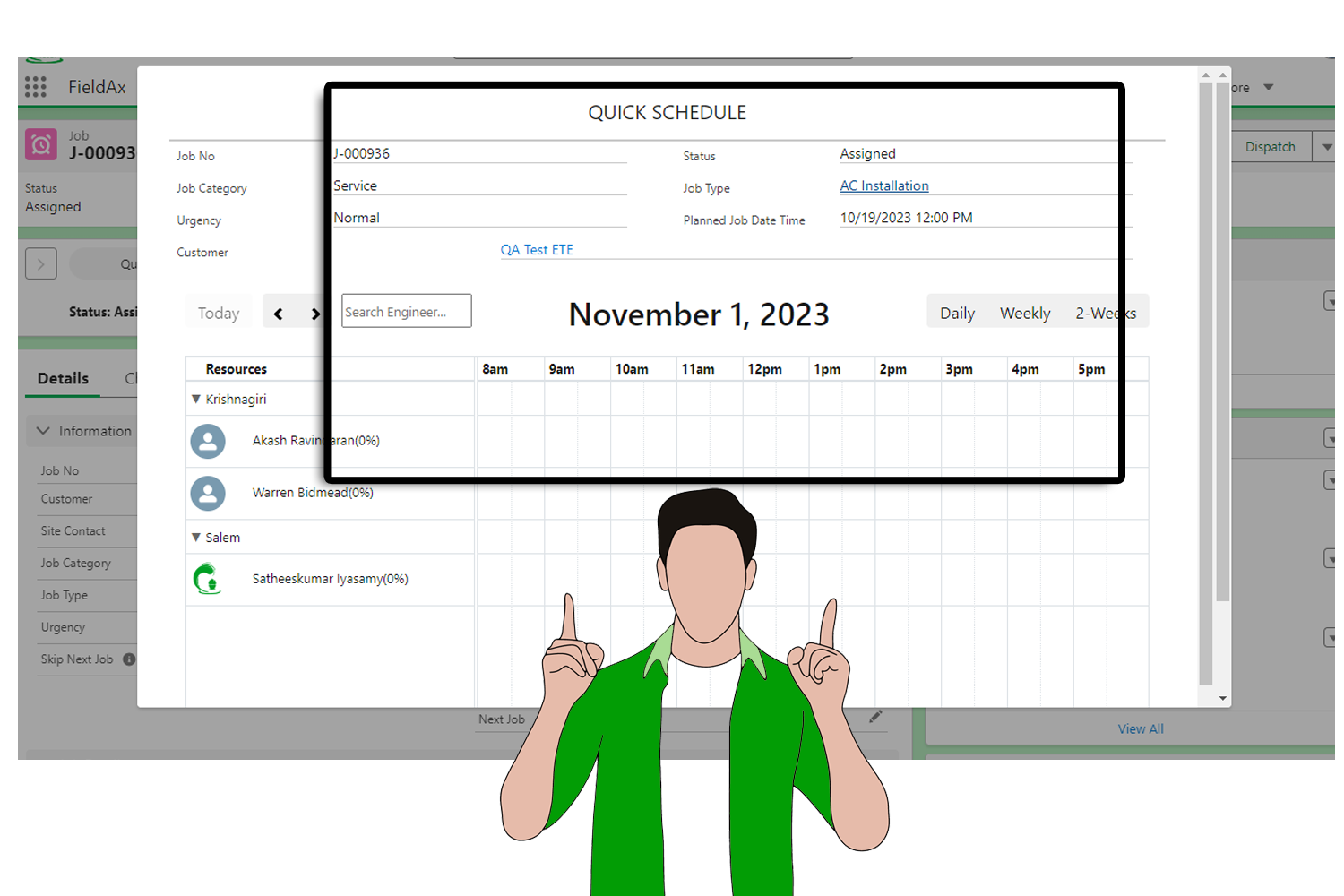Expand the left sidebar chevron button
The image size is (1344, 896).
coord(40,263)
